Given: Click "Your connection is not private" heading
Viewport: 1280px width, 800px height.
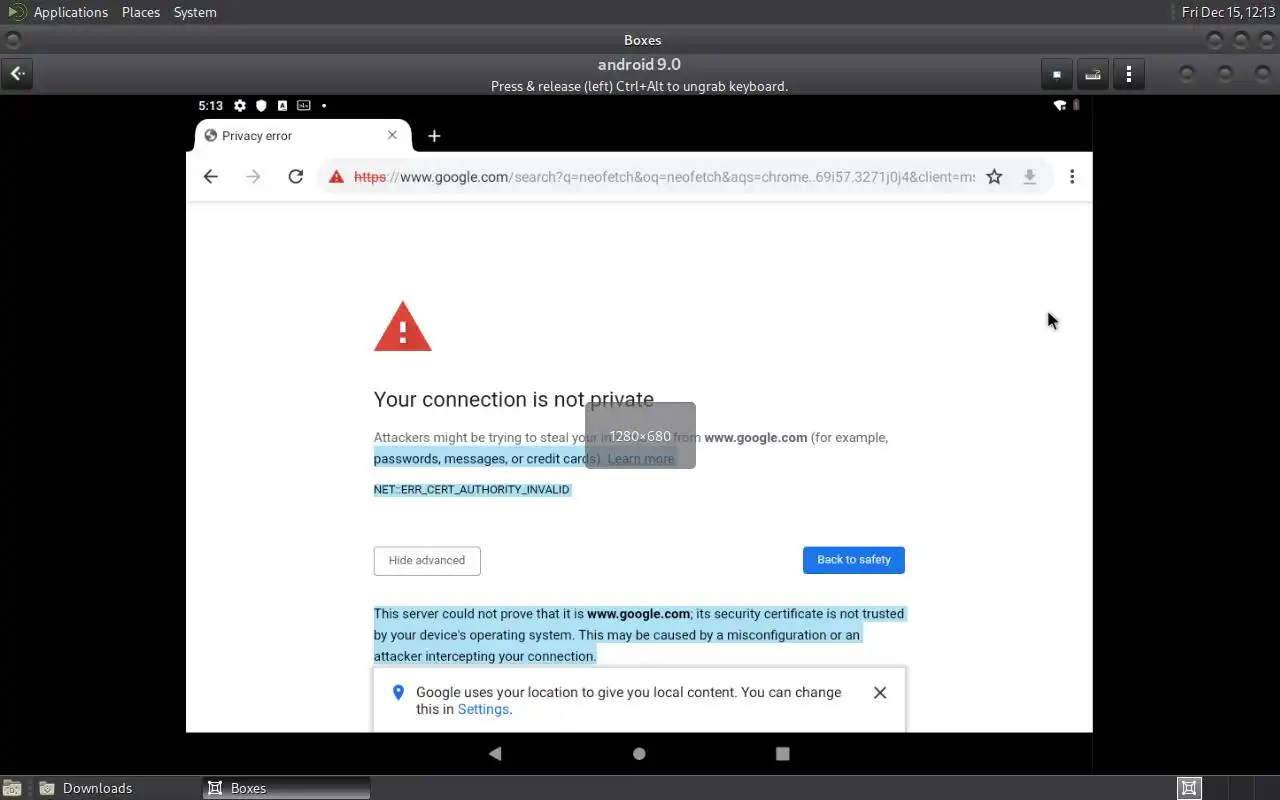Looking at the screenshot, I should tap(514, 399).
